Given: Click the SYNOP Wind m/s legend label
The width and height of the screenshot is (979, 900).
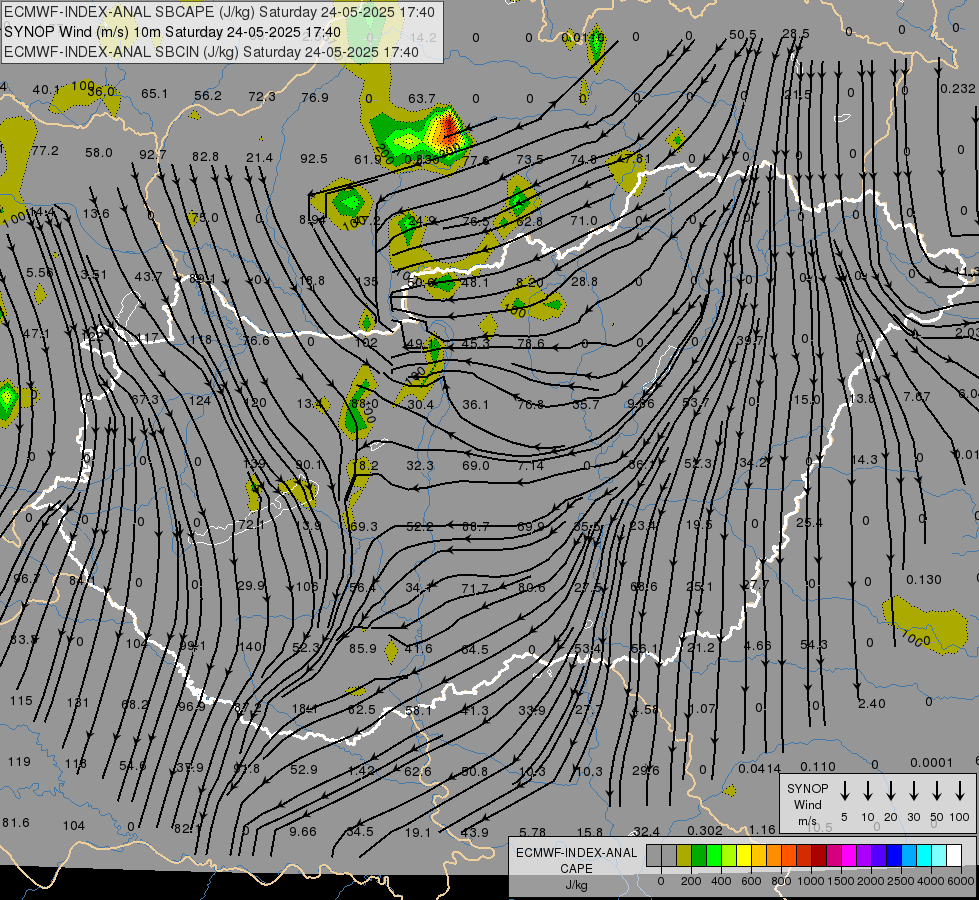Looking at the screenshot, I should (x=807, y=804).
